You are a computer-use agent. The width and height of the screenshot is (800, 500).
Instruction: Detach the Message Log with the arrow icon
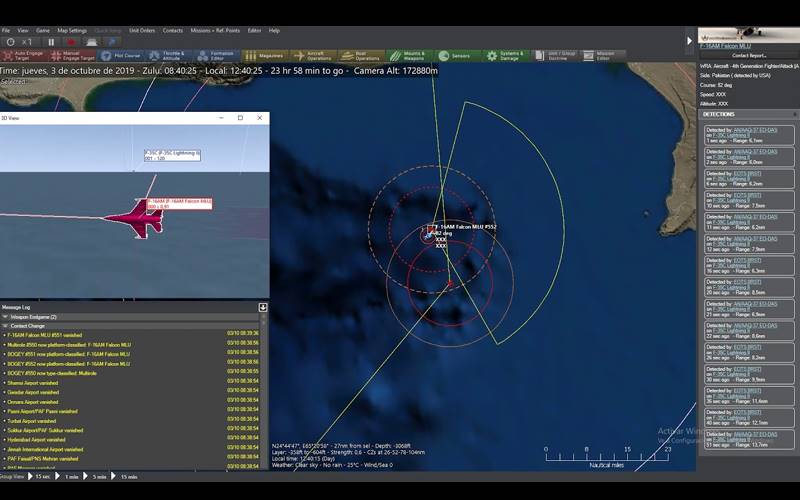point(263,307)
